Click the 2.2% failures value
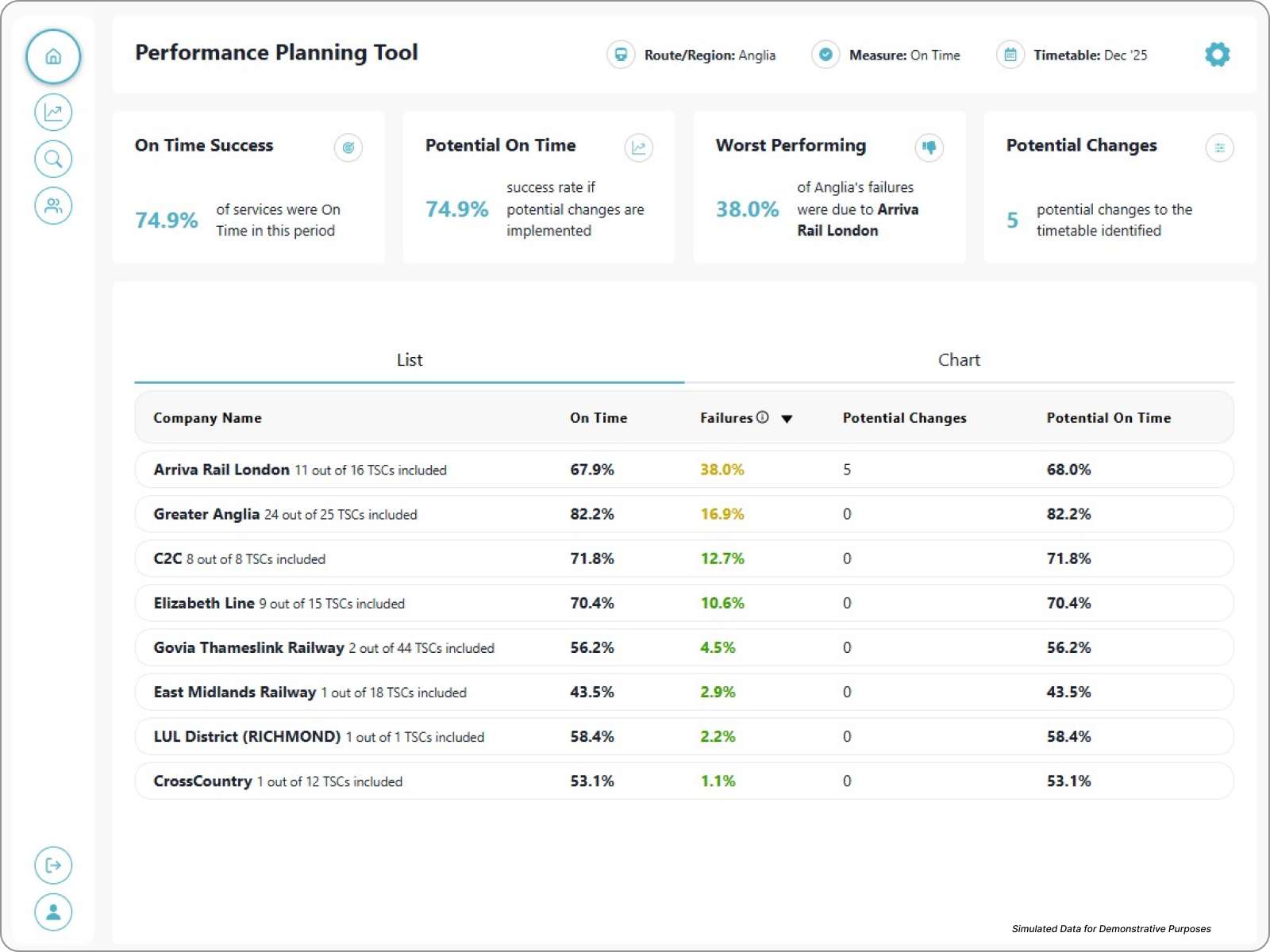The image size is (1270, 952). click(x=718, y=736)
